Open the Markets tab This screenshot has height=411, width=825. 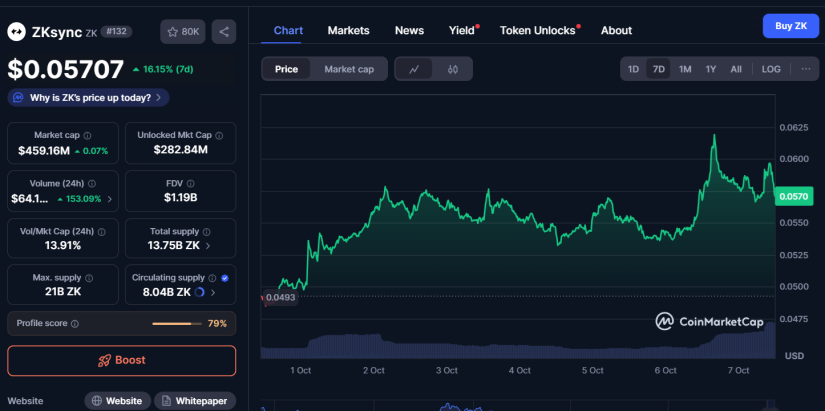point(348,30)
